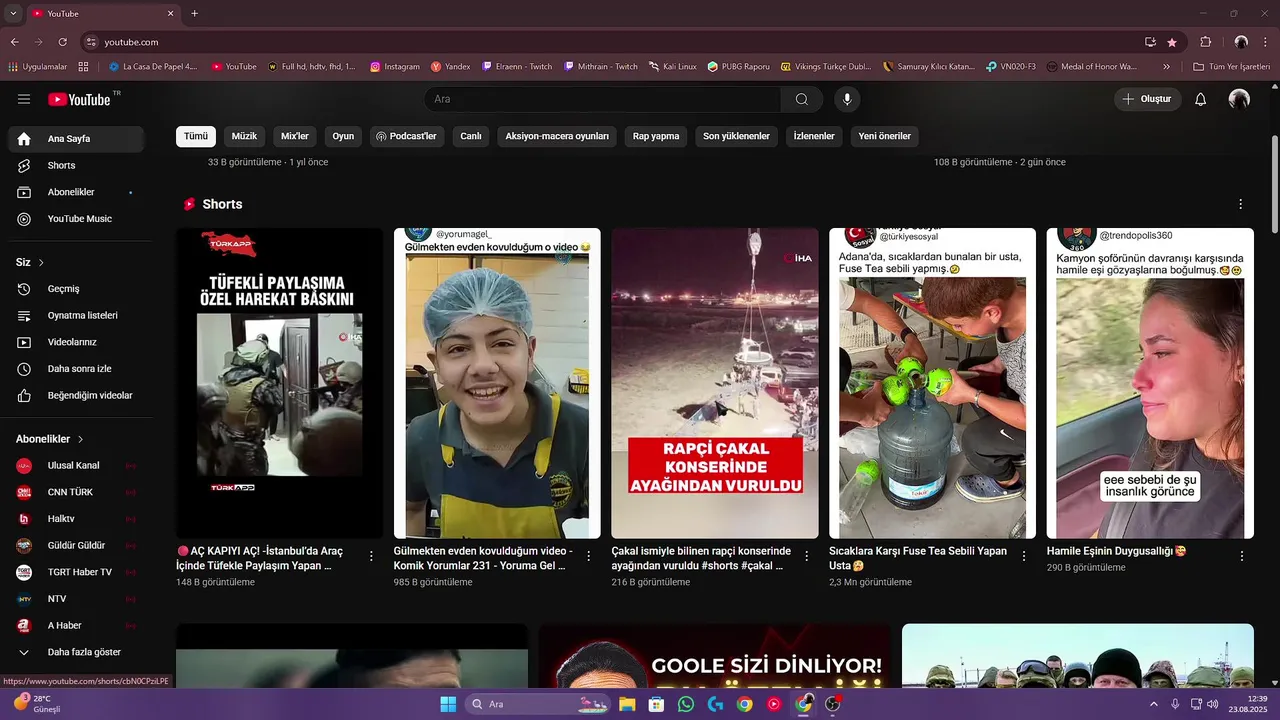Viewport: 1280px width, 720px height.
Task: Focus the YouTube search field
Action: (x=603, y=99)
